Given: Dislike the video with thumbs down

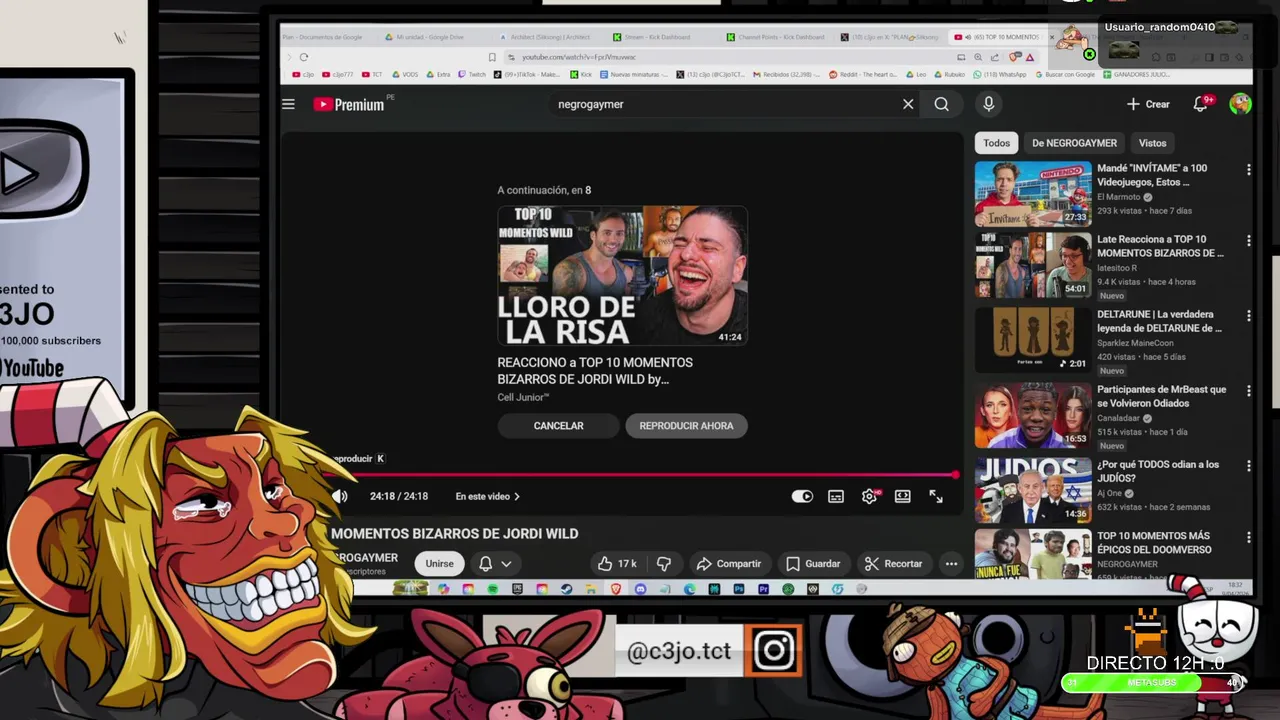Looking at the screenshot, I should 663,563.
